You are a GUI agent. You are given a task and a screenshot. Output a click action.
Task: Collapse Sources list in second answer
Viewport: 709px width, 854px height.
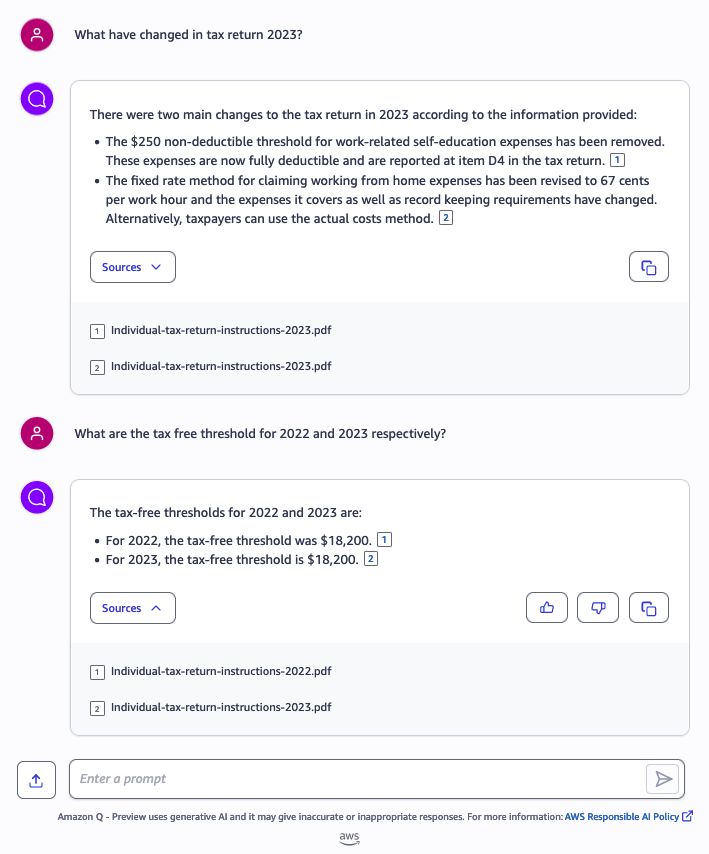[132, 608]
